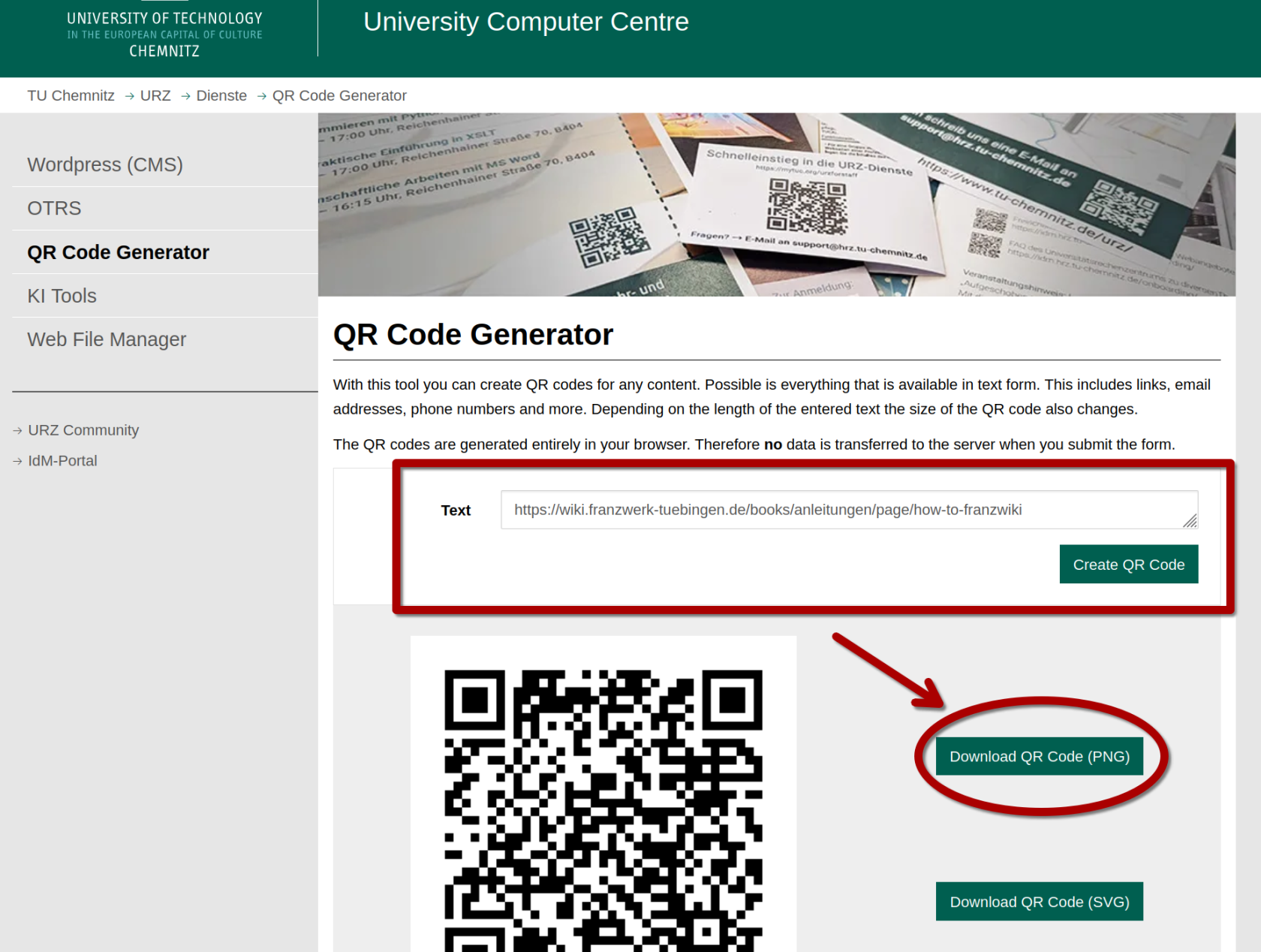Open the IdM-Portal arrow link

click(x=62, y=460)
